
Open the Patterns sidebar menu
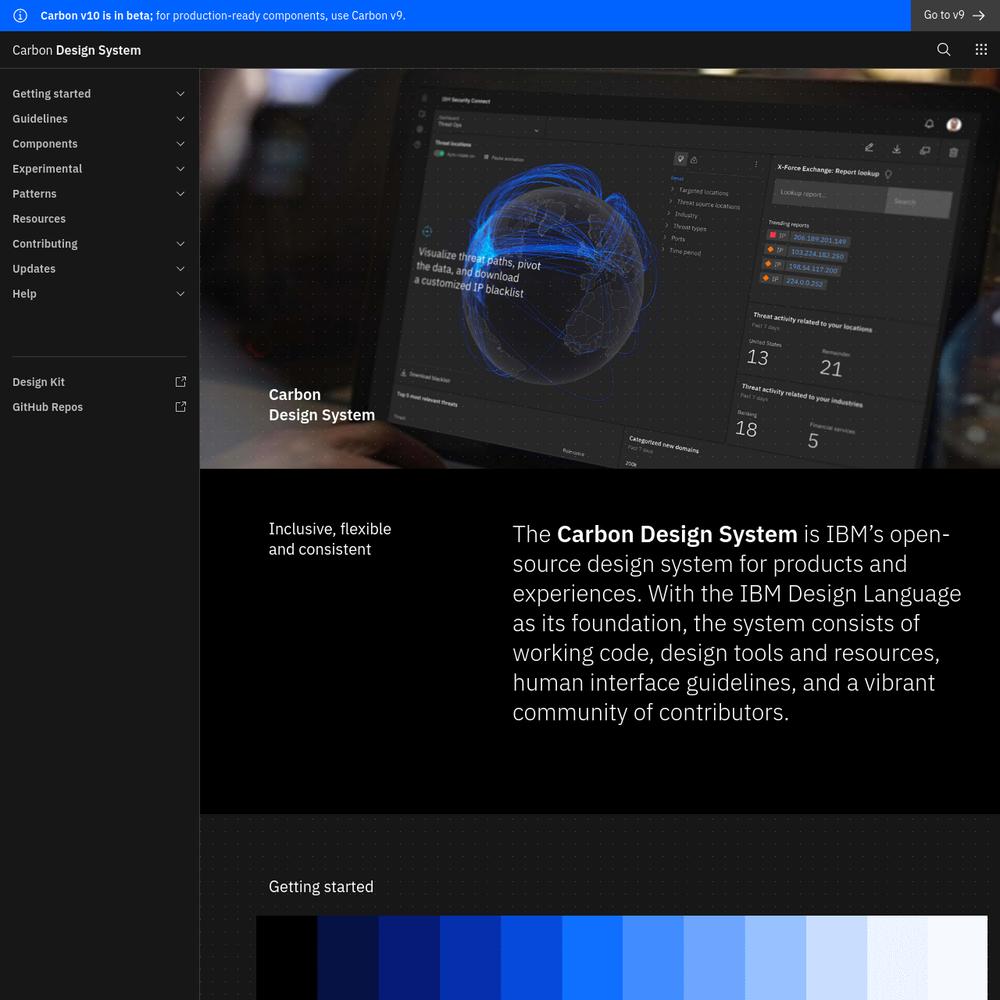[x=99, y=193]
